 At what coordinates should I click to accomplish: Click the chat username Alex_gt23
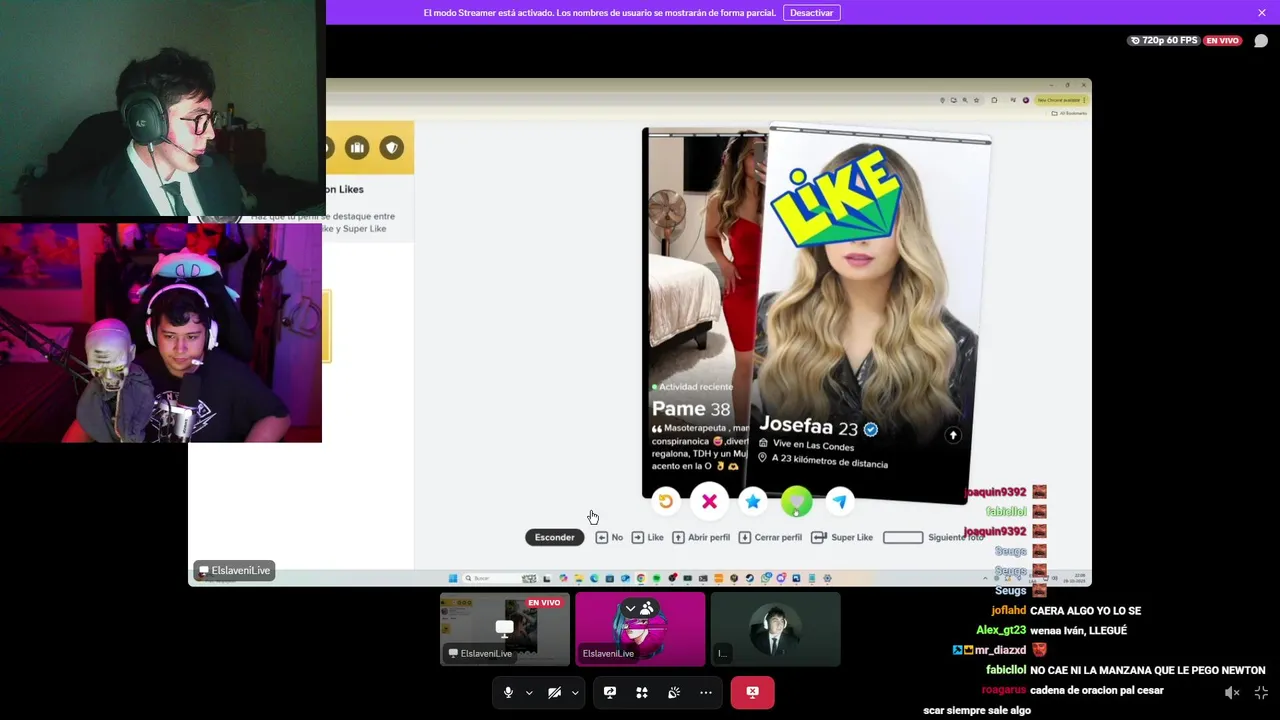pyautogui.click(x=1001, y=630)
